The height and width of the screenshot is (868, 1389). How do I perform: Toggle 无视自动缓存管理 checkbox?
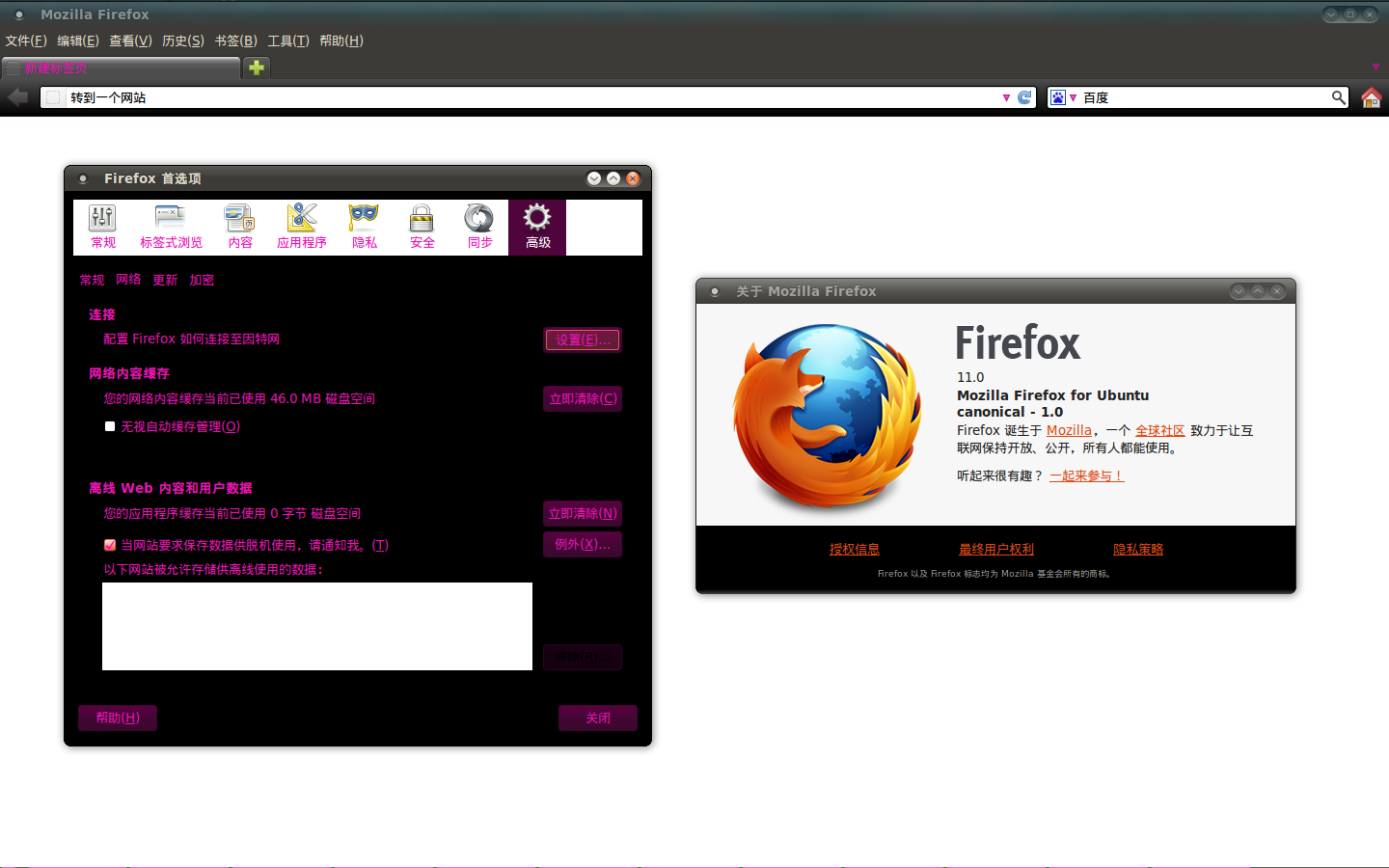tap(110, 426)
